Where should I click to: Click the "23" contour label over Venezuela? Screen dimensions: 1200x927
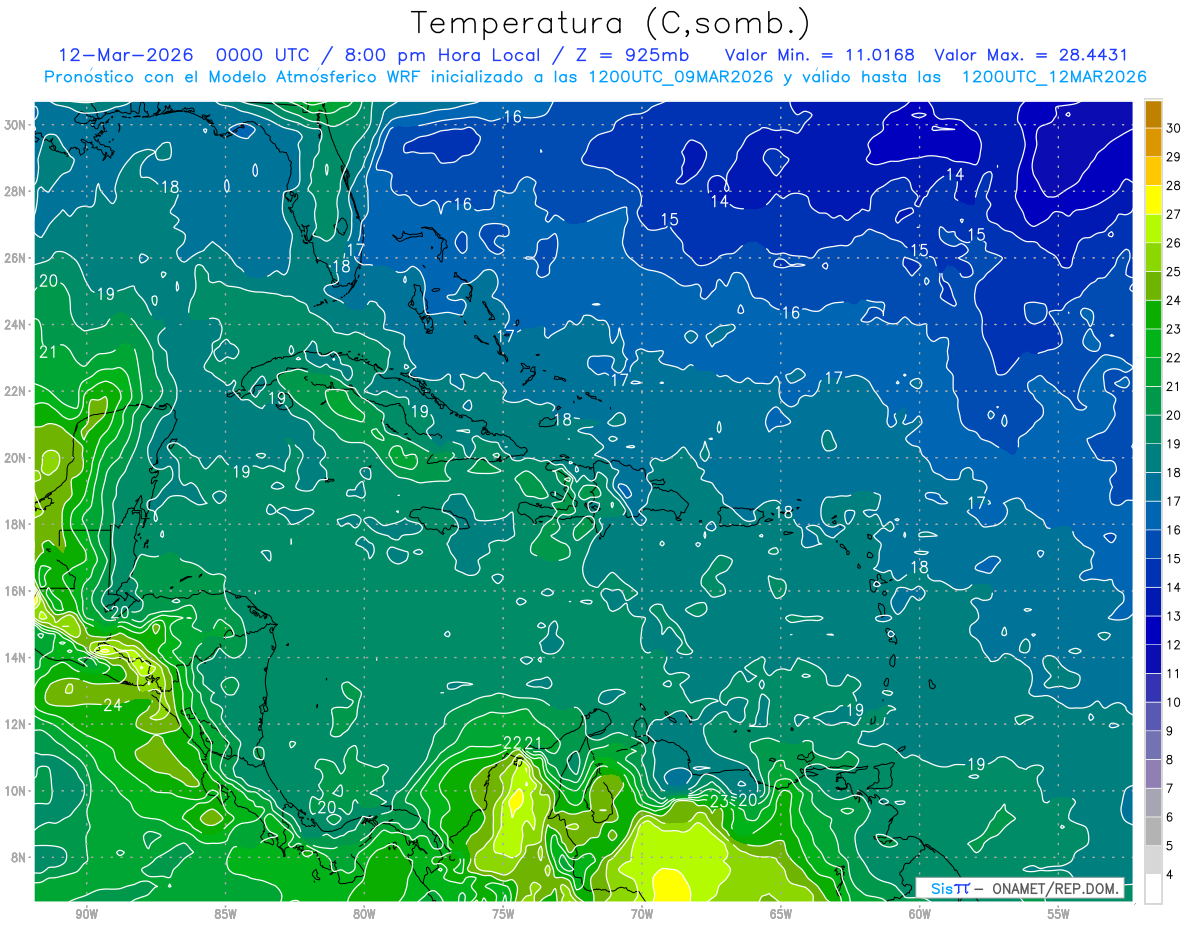[x=719, y=800]
